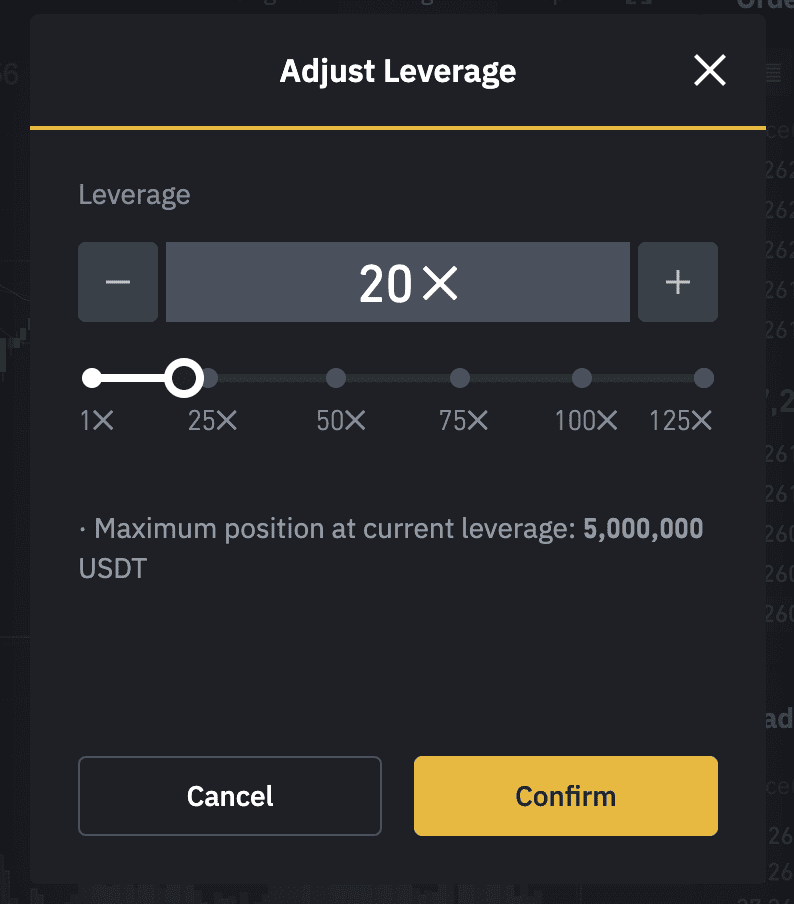Select the 125× dot on the slider

click(704, 378)
